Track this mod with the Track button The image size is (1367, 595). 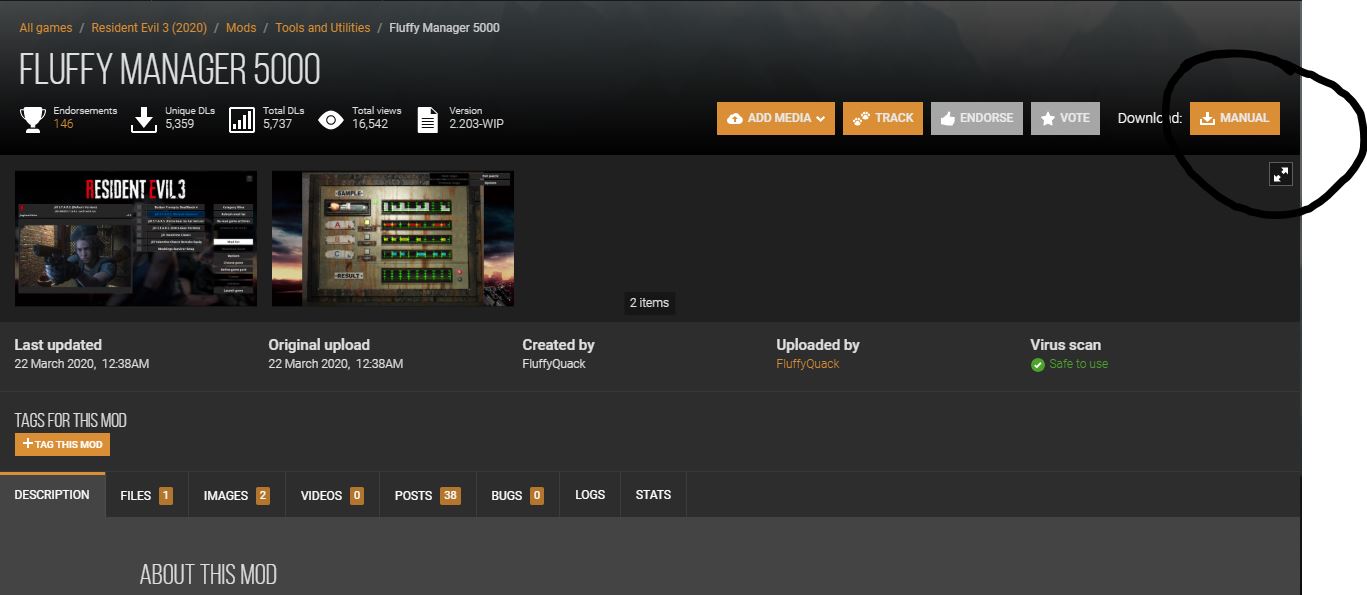click(883, 118)
